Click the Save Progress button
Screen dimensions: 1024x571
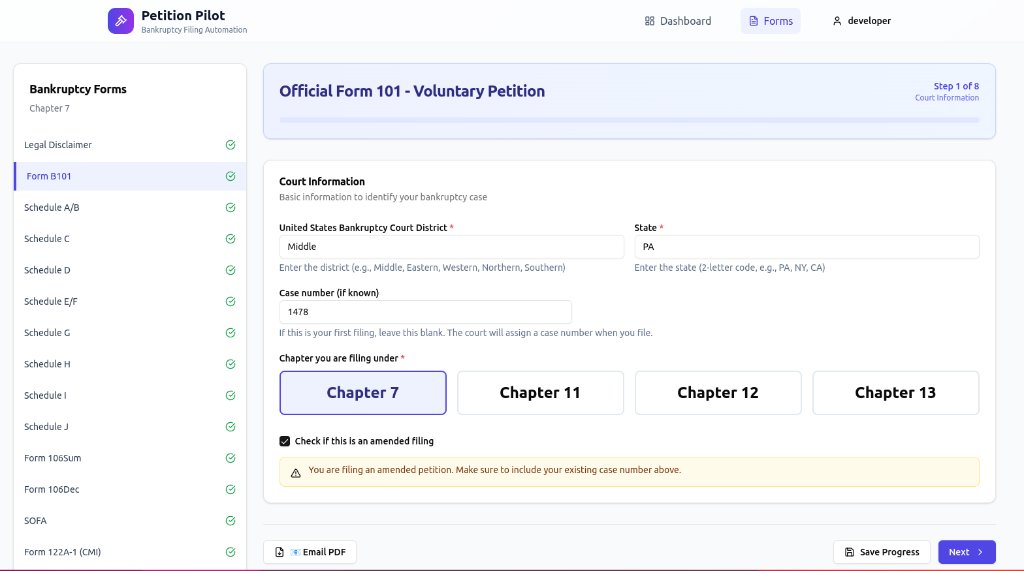(x=882, y=552)
